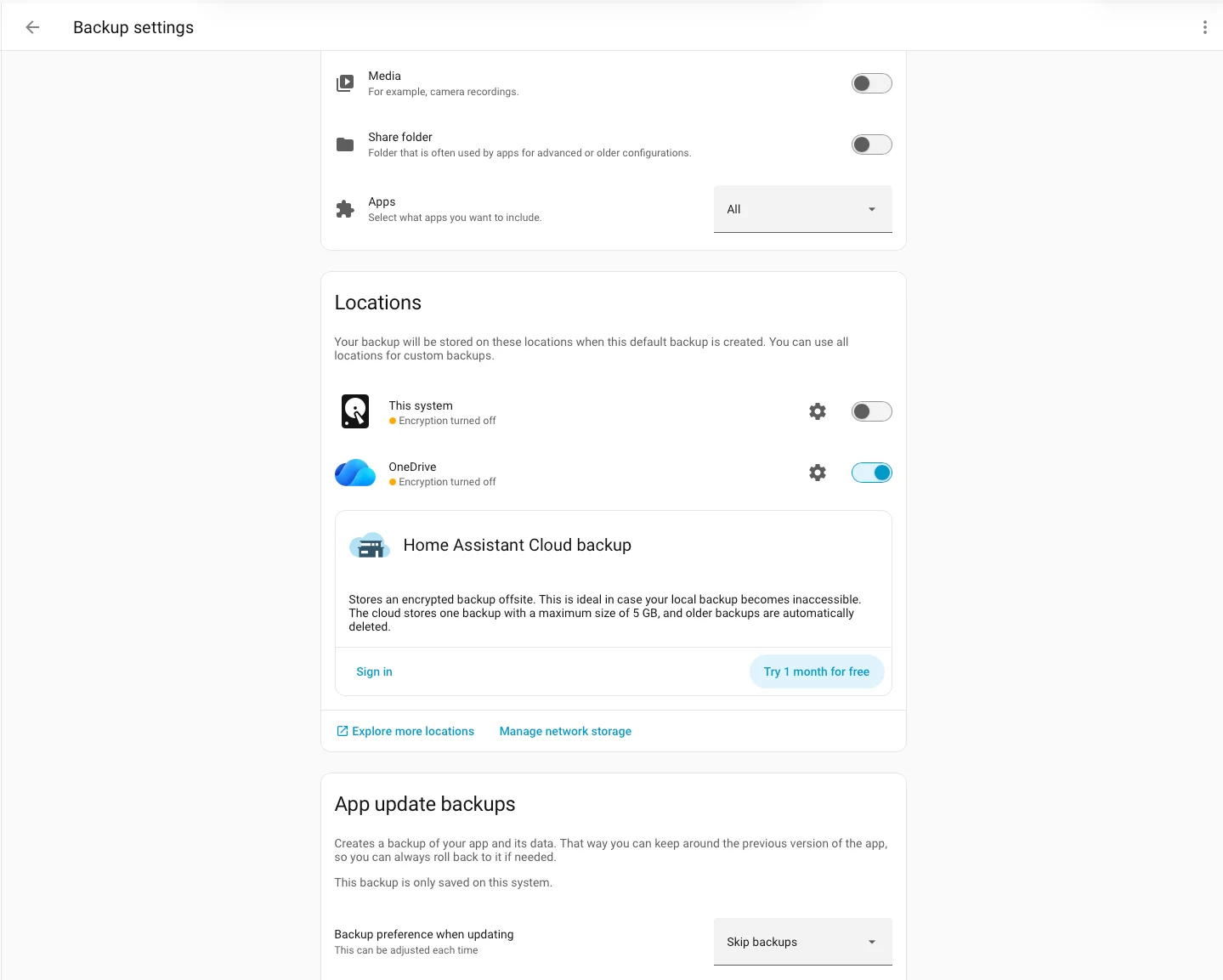Click the Backup settings page title

click(133, 27)
